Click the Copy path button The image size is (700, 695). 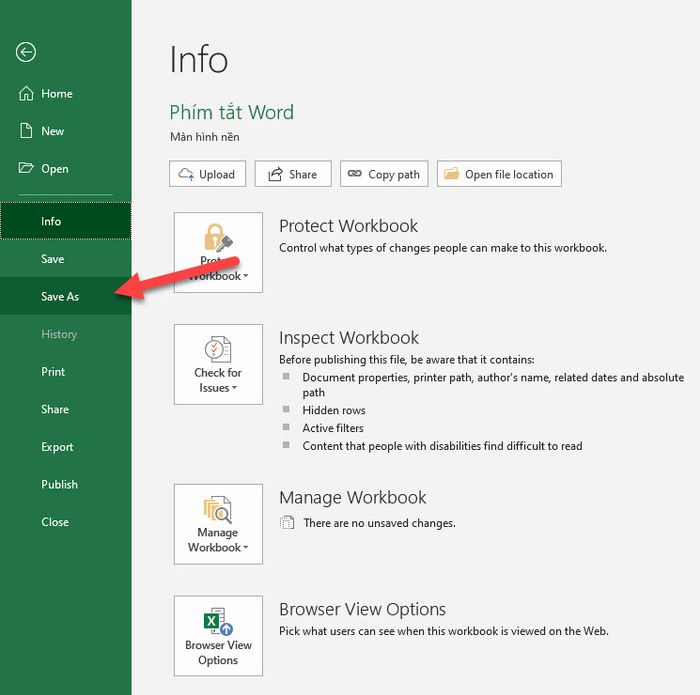(x=384, y=174)
